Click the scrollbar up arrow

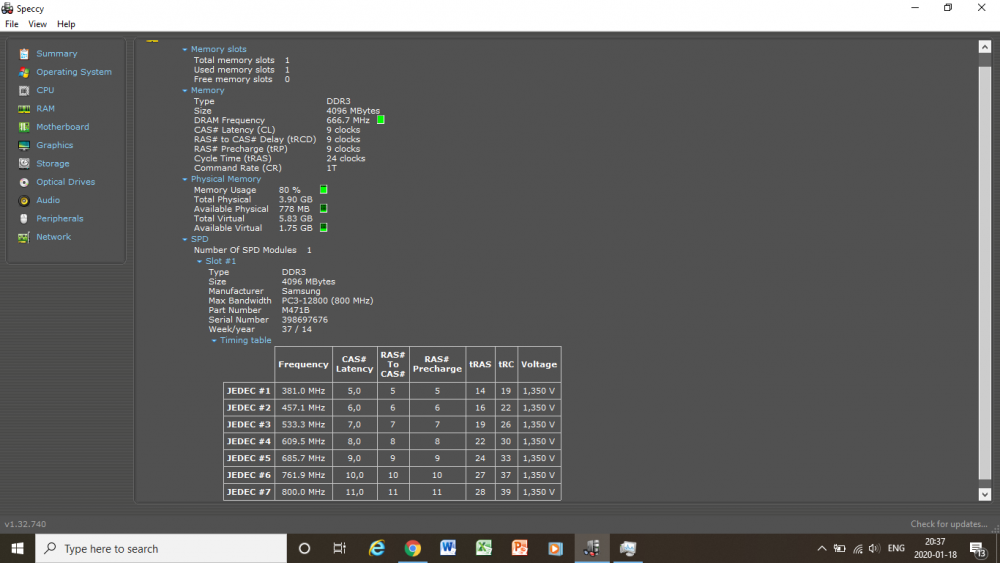[x=985, y=47]
